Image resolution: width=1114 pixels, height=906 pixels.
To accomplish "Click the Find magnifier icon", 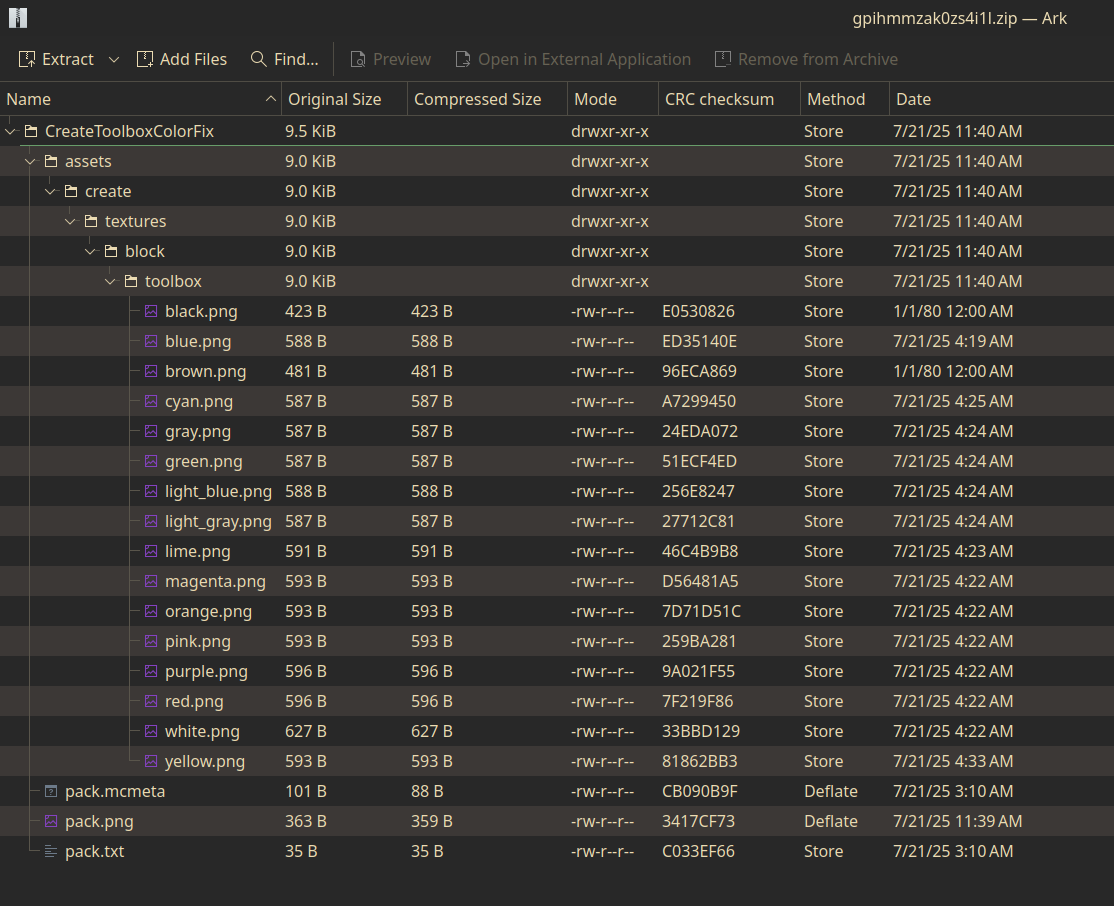I will 259,59.
